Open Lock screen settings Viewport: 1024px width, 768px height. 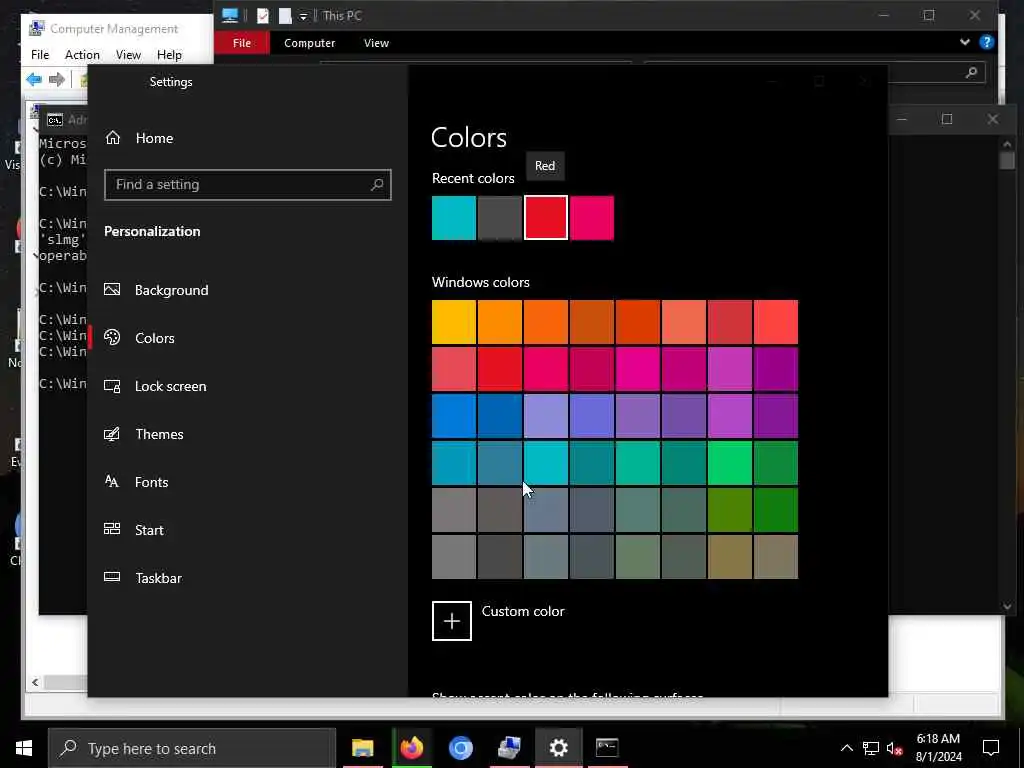coord(155,386)
